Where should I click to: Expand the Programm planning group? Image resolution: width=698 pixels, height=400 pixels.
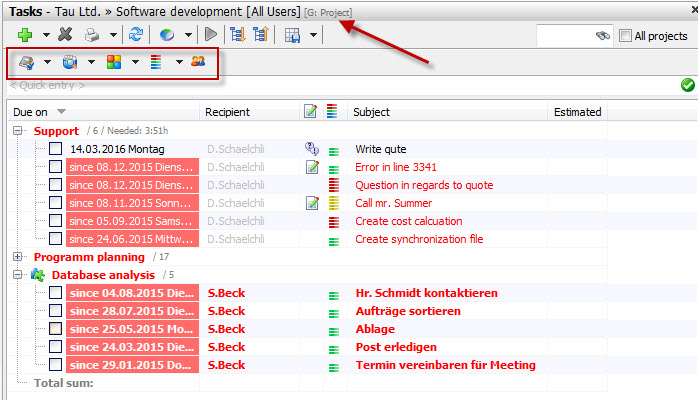[18, 257]
